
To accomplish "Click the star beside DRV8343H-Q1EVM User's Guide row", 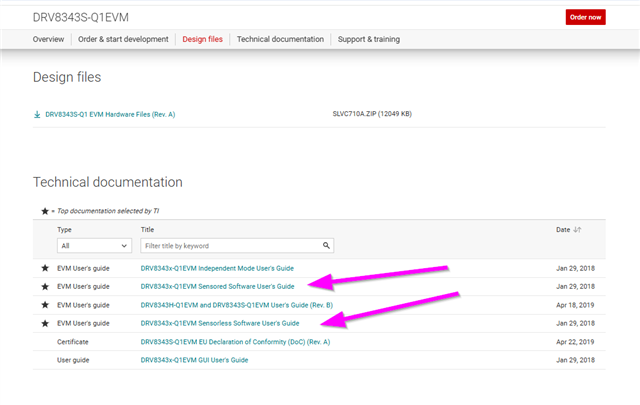I will click(45, 305).
